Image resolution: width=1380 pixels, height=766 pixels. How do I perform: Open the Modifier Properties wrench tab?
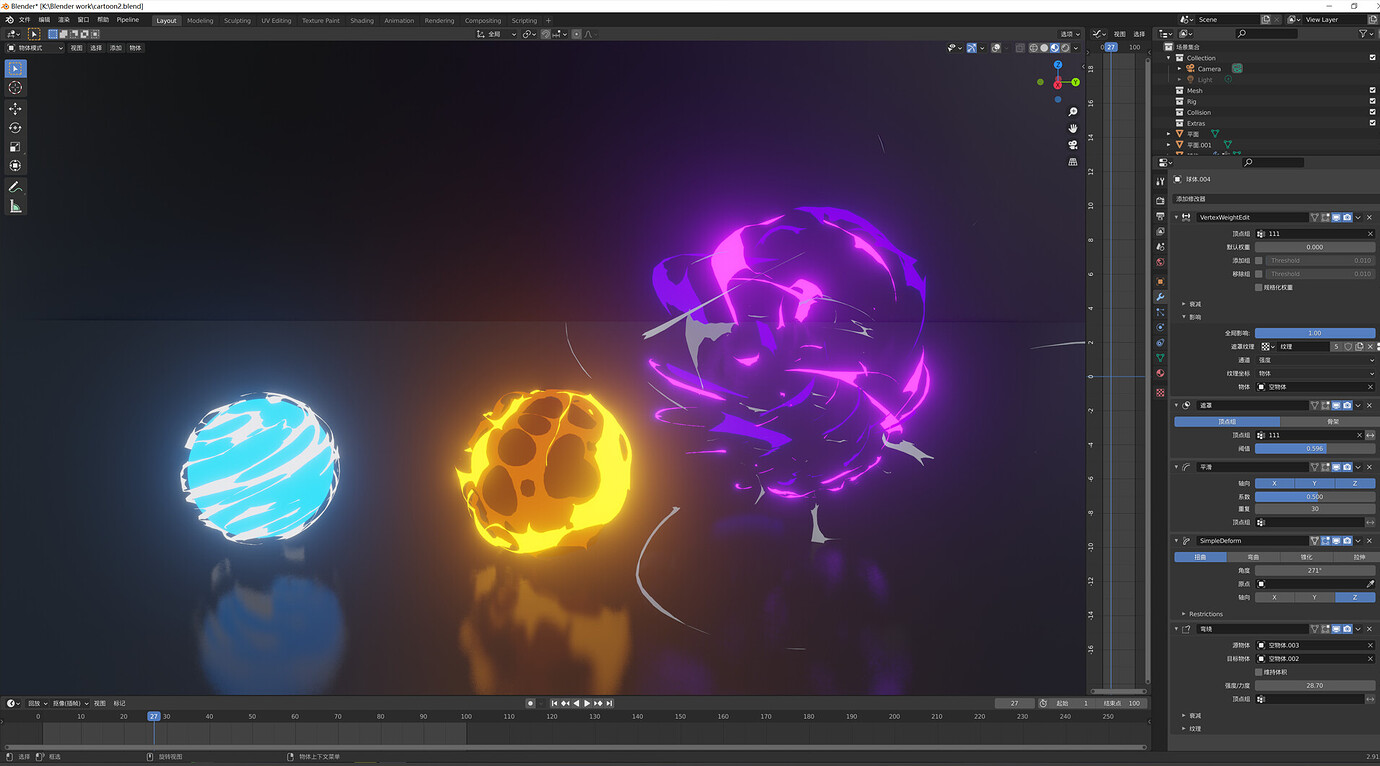pos(1159,296)
